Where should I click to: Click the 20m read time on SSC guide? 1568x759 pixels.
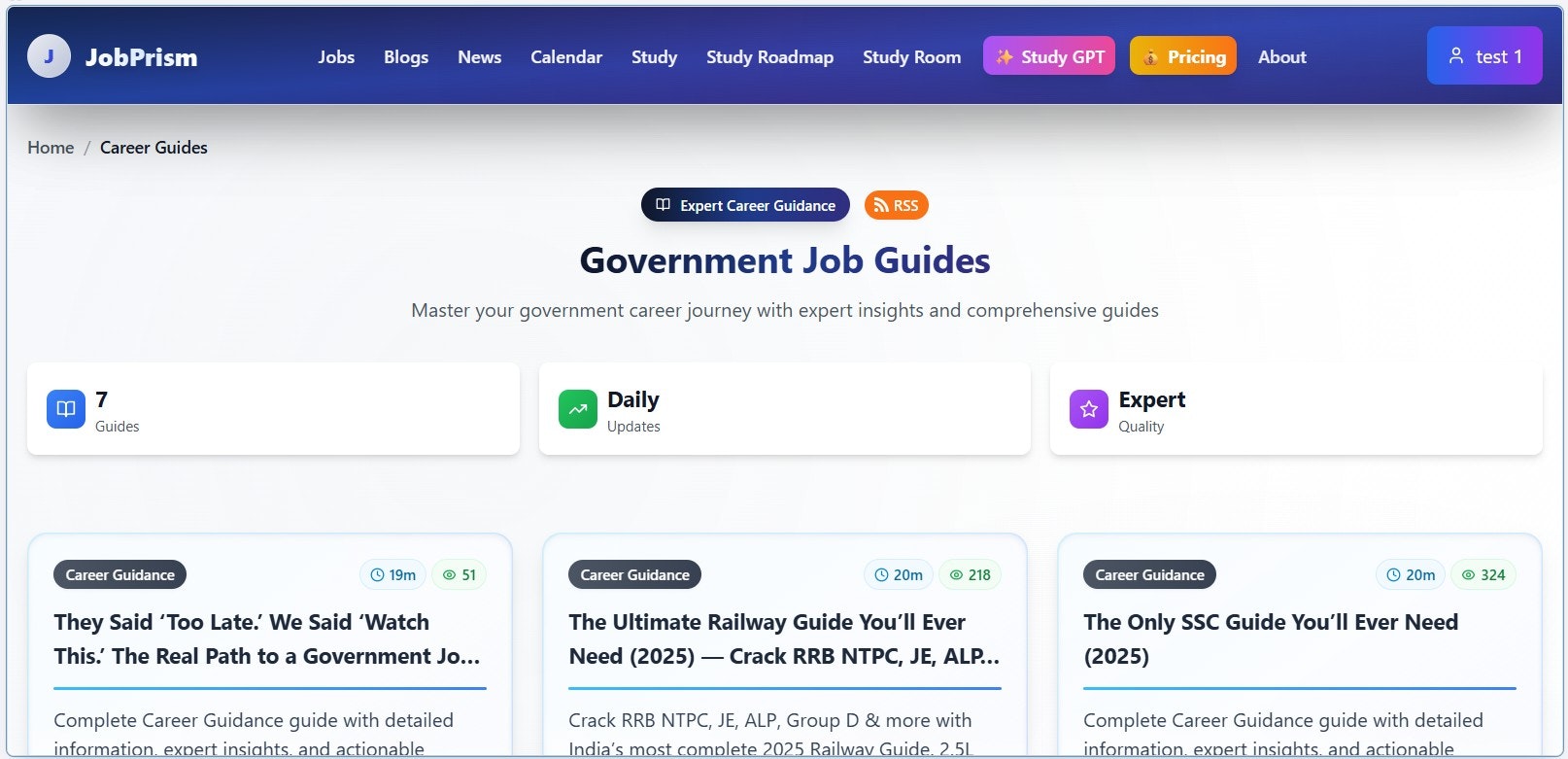point(1411,574)
